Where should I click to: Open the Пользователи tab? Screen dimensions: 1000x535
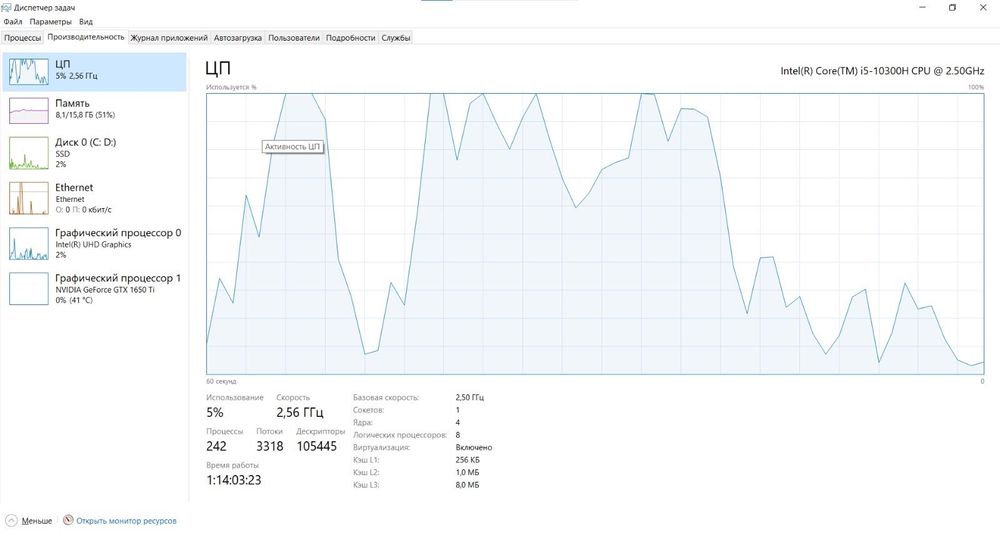tap(293, 38)
